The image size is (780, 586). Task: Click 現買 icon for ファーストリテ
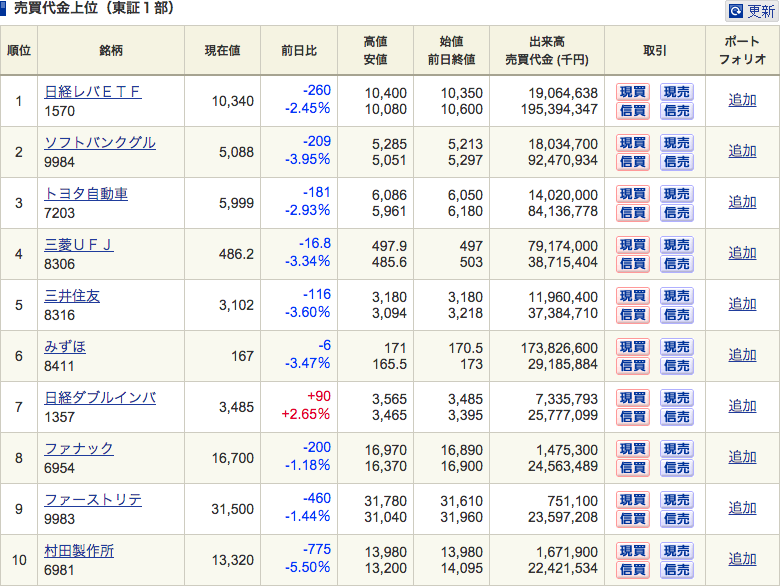[x=632, y=500]
